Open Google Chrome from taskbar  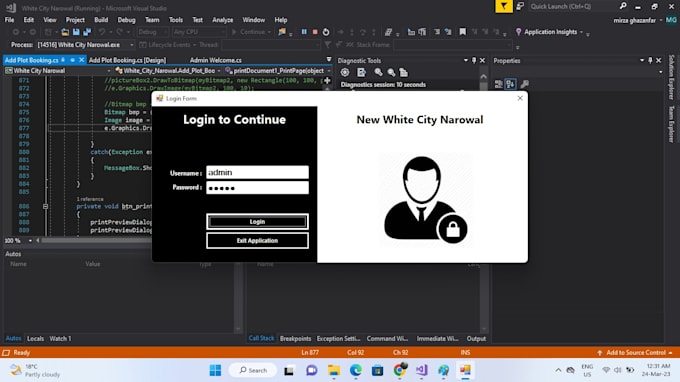(x=400, y=370)
